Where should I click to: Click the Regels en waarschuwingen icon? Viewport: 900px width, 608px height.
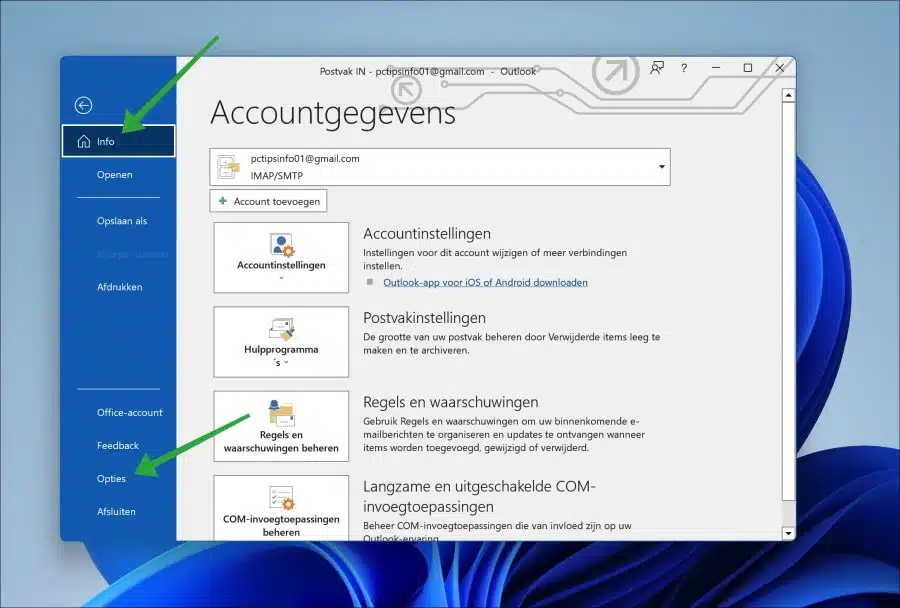(x=281, y=413)
